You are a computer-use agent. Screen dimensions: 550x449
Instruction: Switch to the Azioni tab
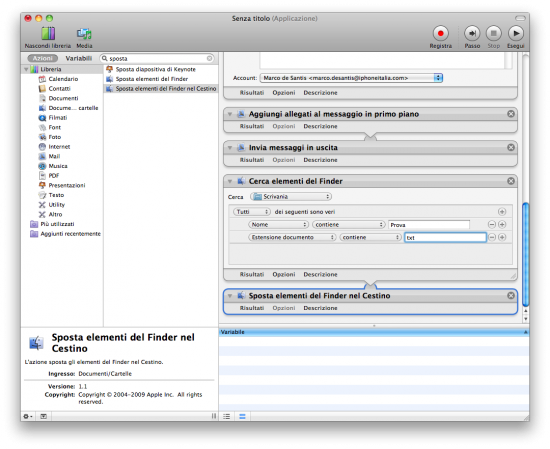click(x=42, y=58)
